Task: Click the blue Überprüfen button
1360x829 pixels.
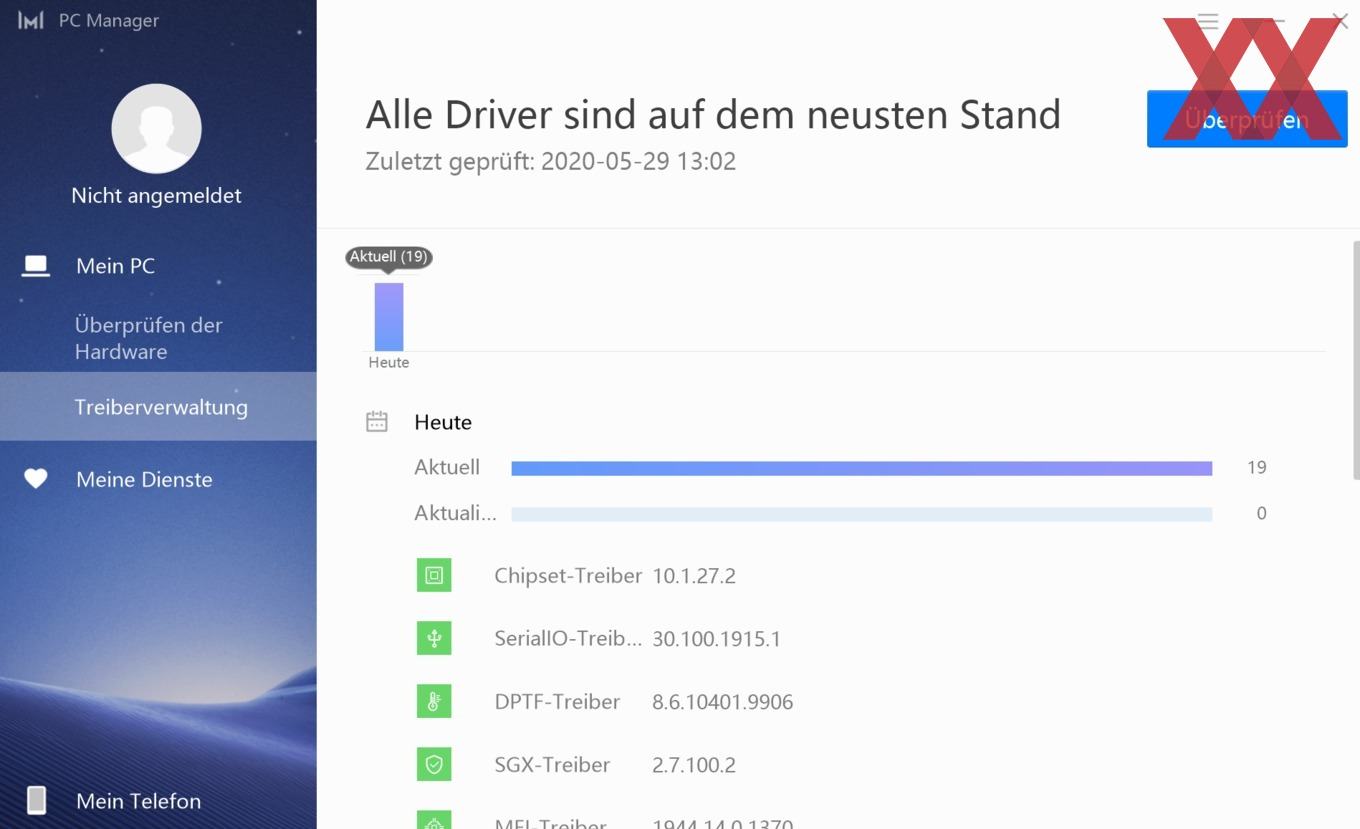Action: 1247,119
